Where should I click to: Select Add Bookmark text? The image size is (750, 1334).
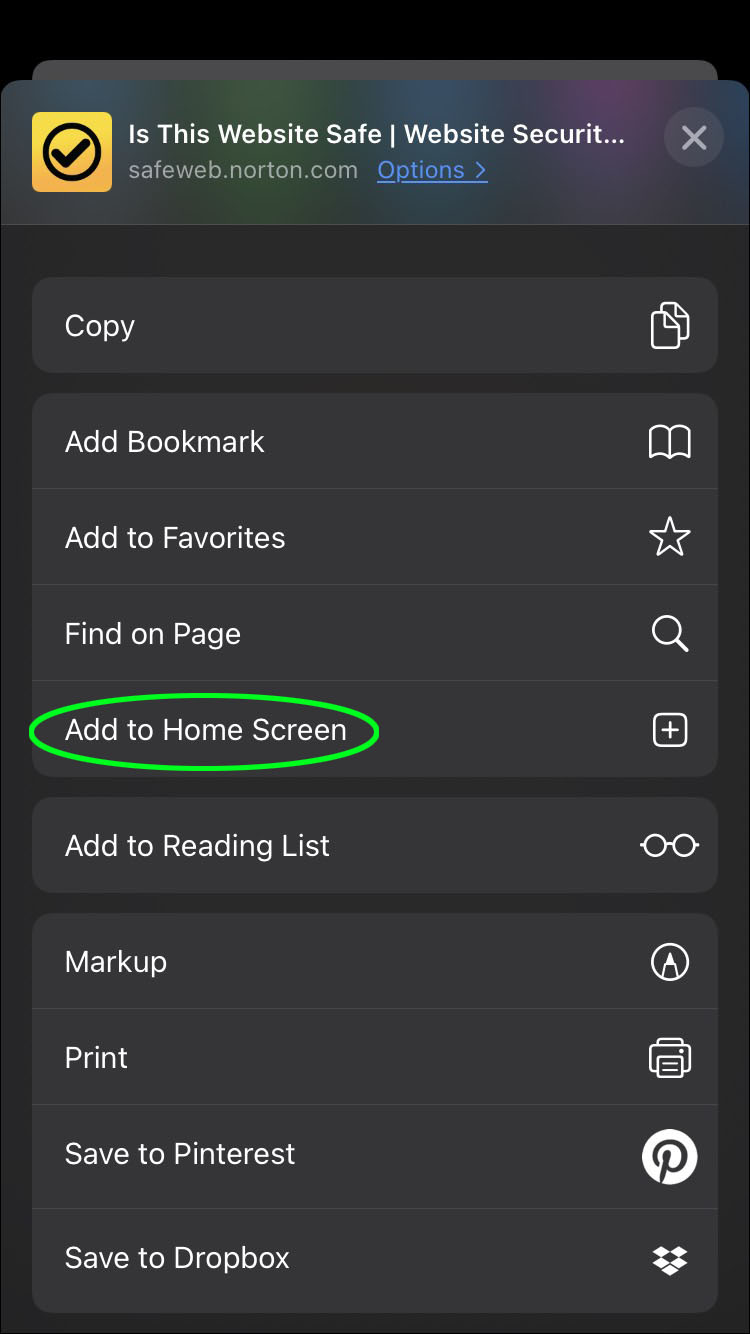coord(165,441)
